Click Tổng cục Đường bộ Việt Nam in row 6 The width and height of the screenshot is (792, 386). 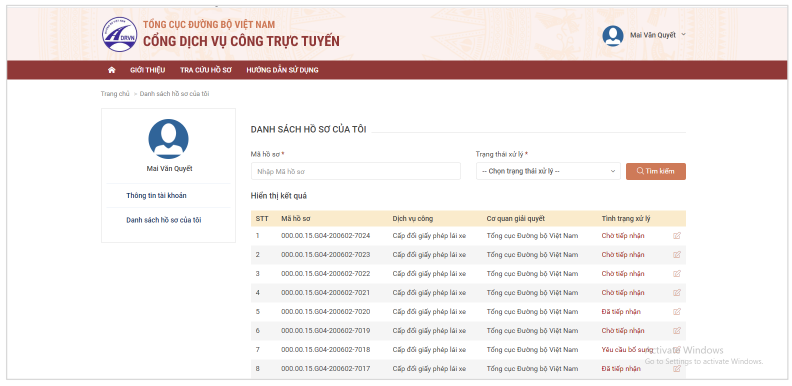point(532,331)
